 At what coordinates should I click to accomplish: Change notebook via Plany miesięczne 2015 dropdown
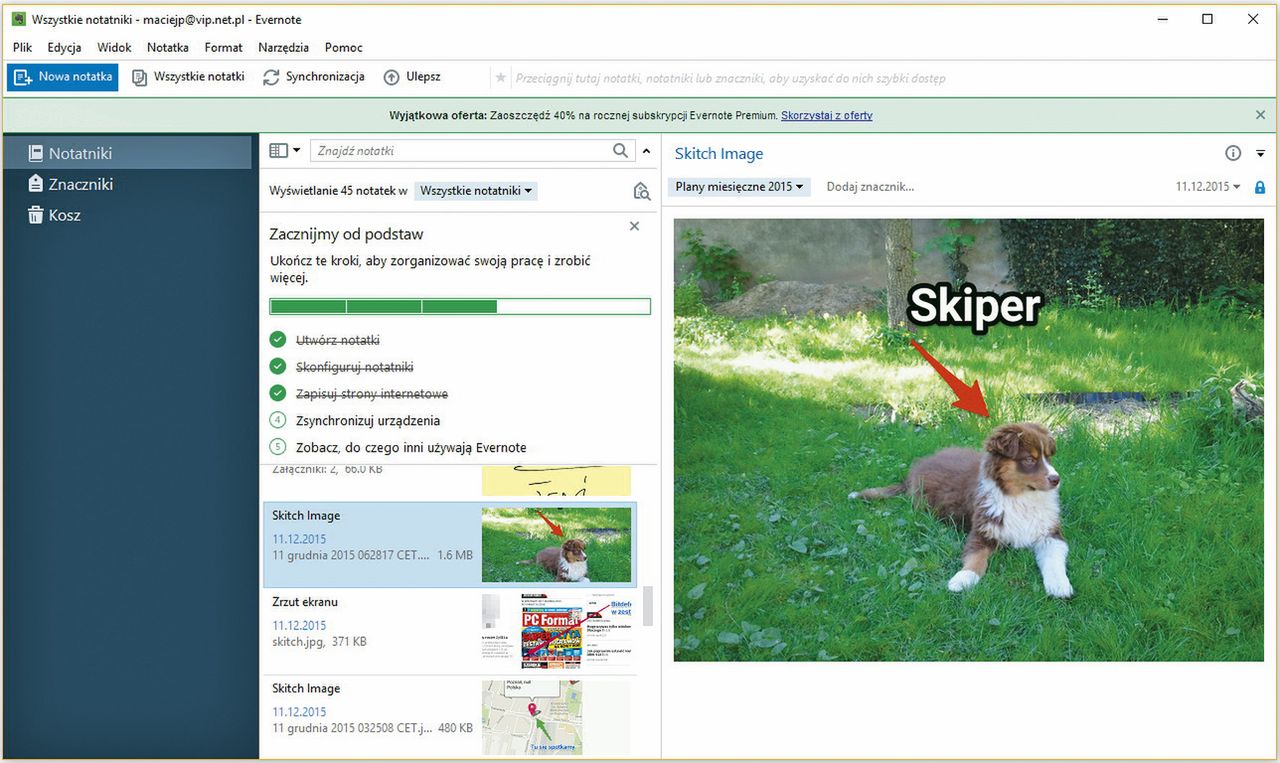coord(739,187)
